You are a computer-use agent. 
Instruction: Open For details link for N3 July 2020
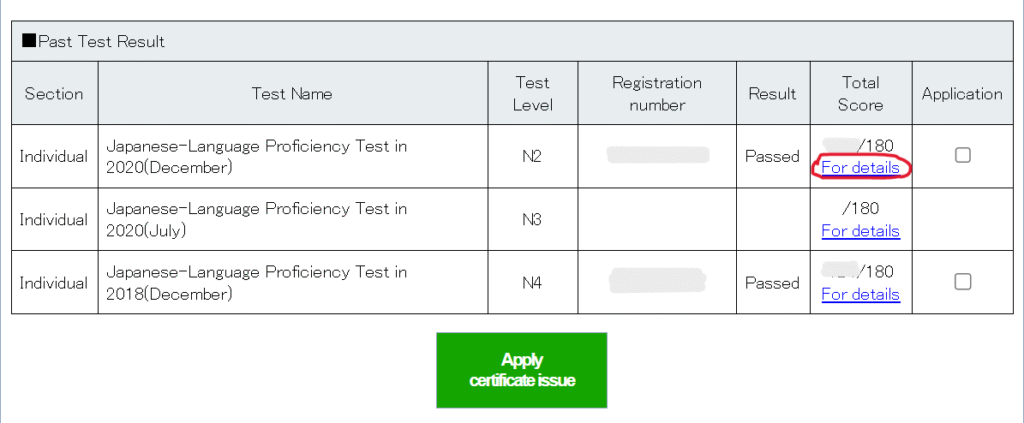coord(860,231)
